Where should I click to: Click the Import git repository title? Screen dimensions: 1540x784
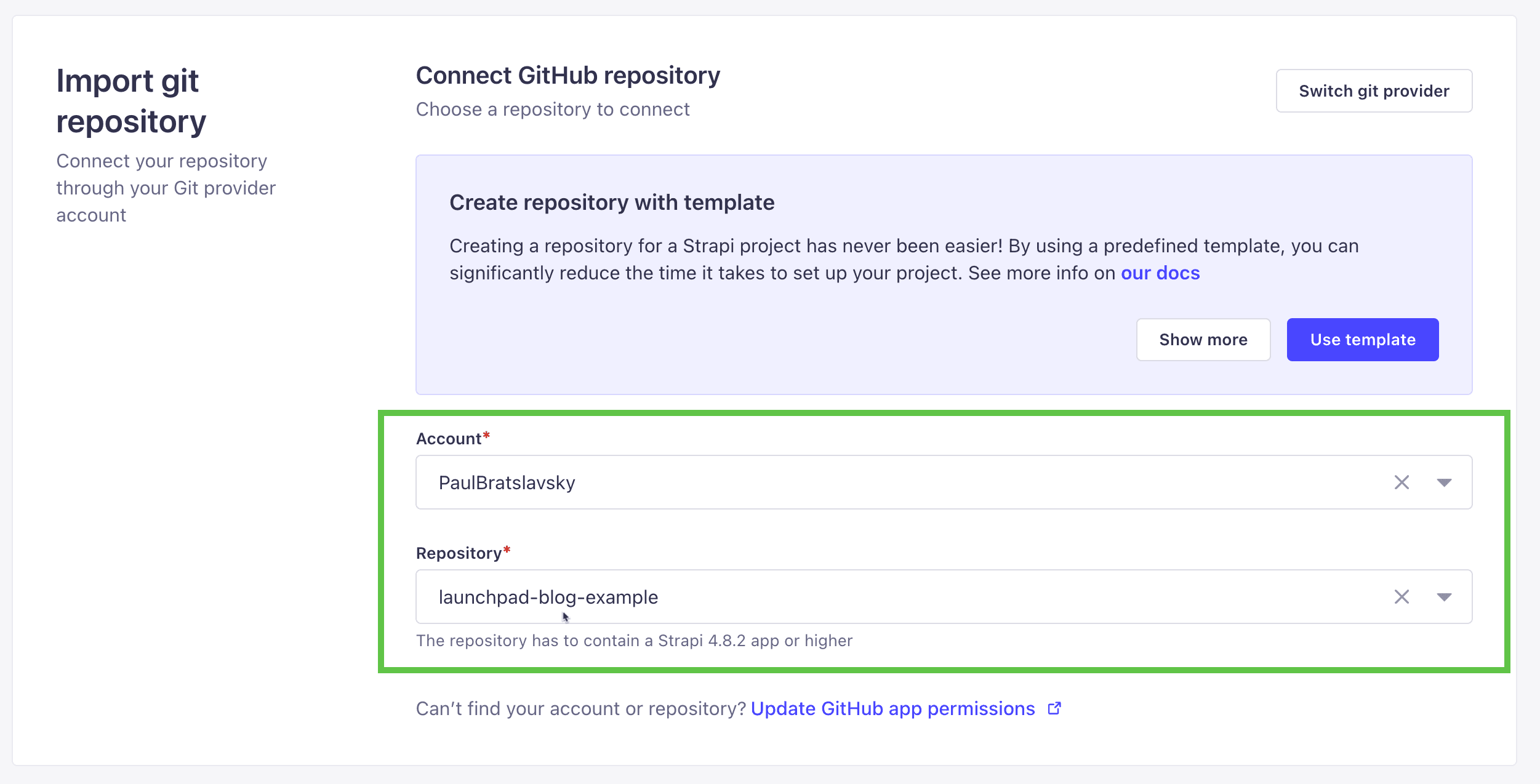131,101
